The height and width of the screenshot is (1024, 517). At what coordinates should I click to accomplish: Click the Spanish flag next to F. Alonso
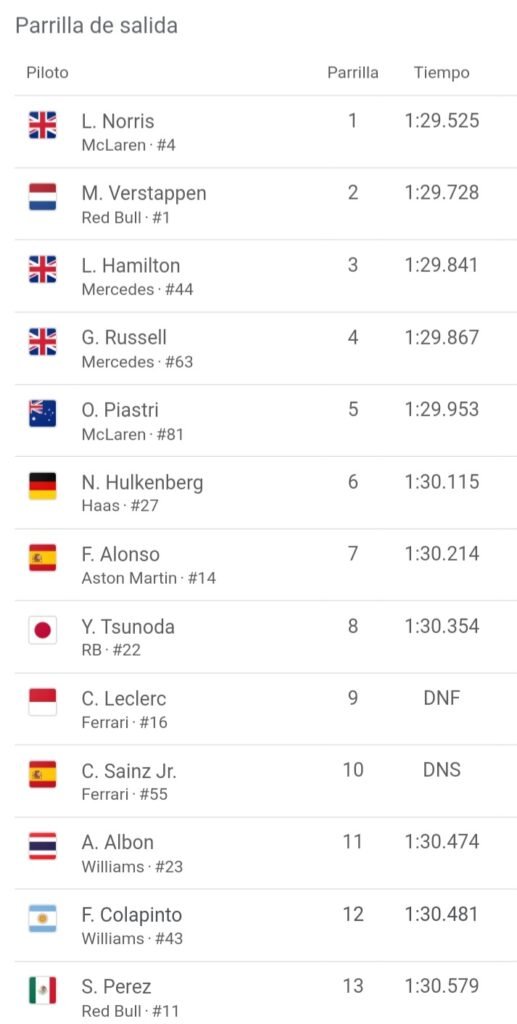coord(42,558)
